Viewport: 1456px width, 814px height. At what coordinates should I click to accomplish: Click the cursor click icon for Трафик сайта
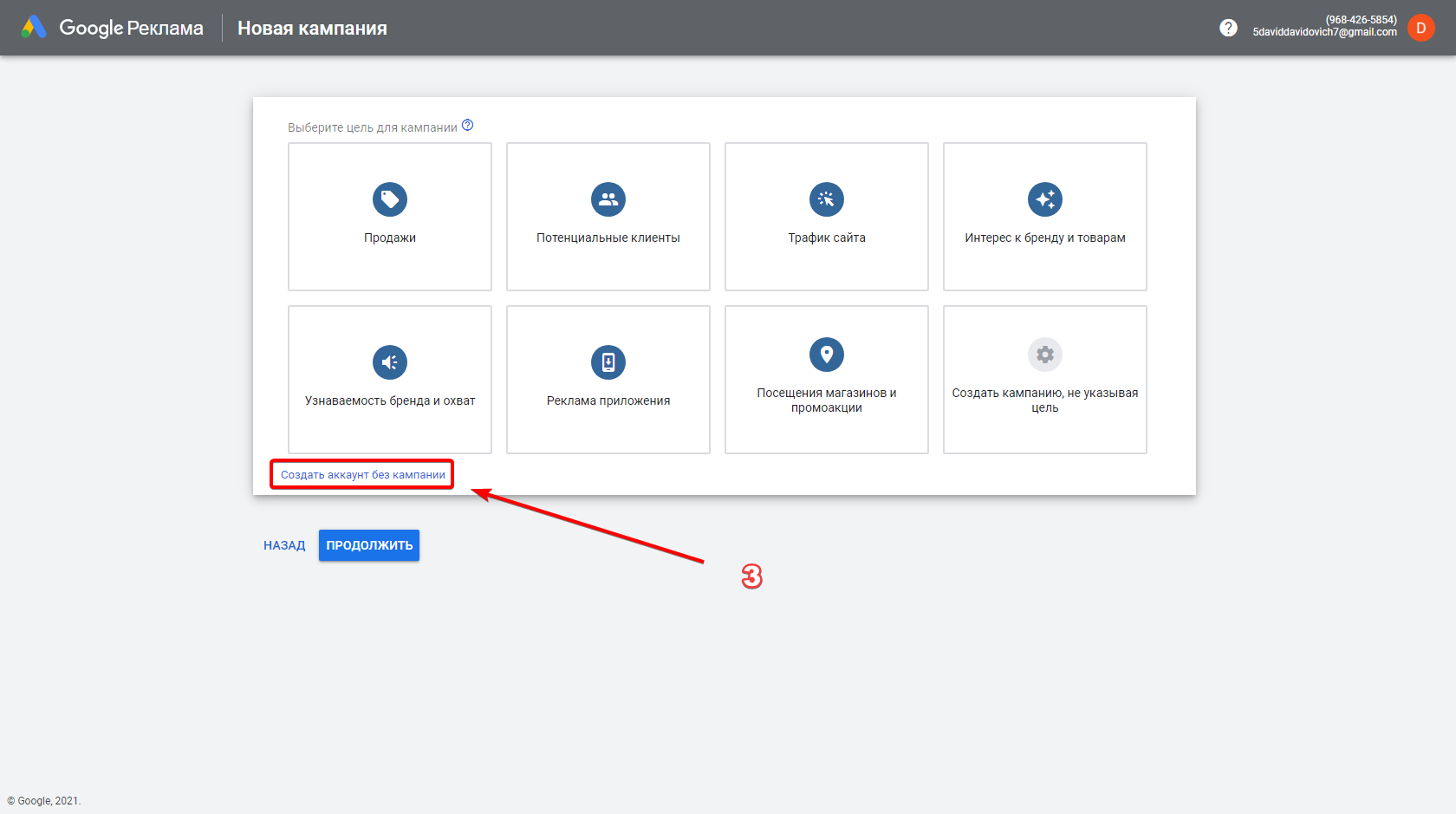point(827,199)
